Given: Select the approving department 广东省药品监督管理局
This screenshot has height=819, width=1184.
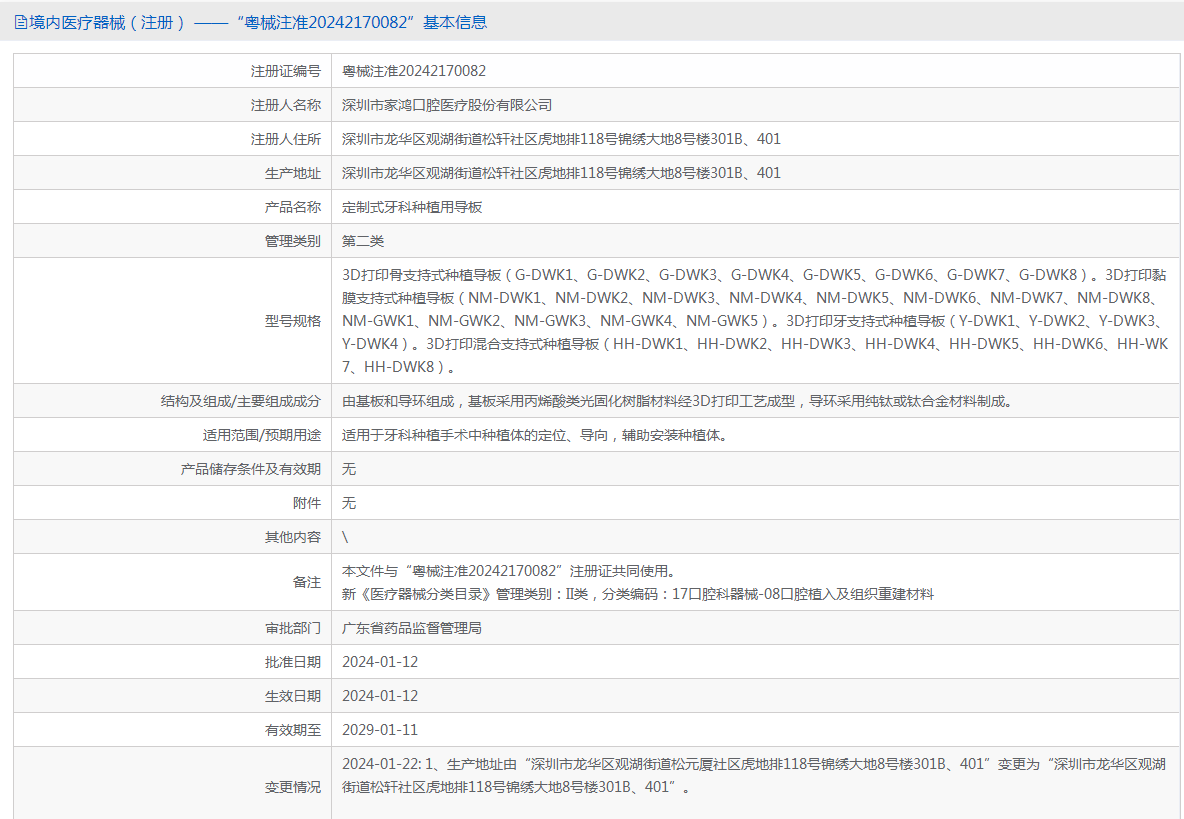Looking at the screenshot, I should [412, 628].
